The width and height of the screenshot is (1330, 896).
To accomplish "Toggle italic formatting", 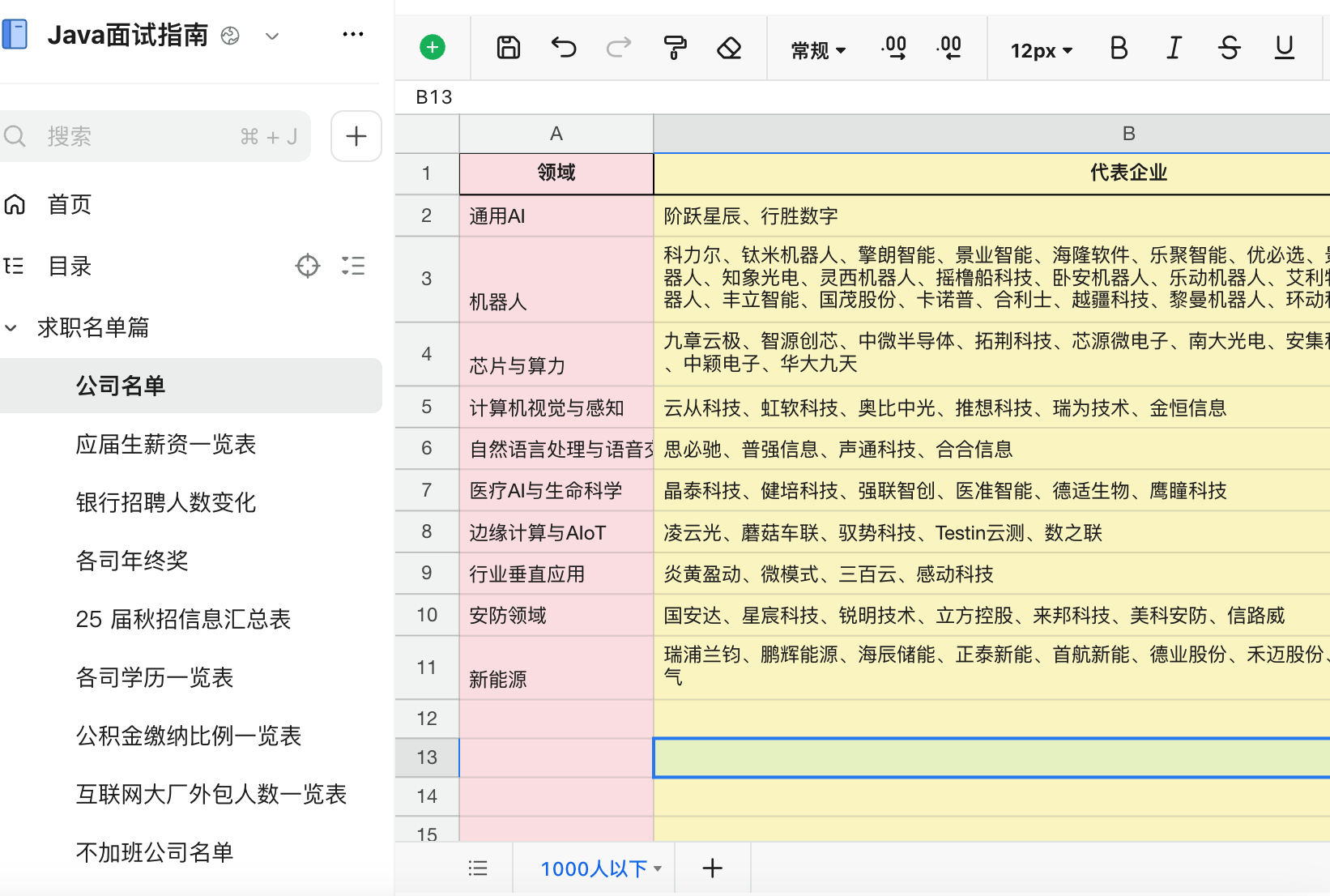I will (x=1174, y=49).
